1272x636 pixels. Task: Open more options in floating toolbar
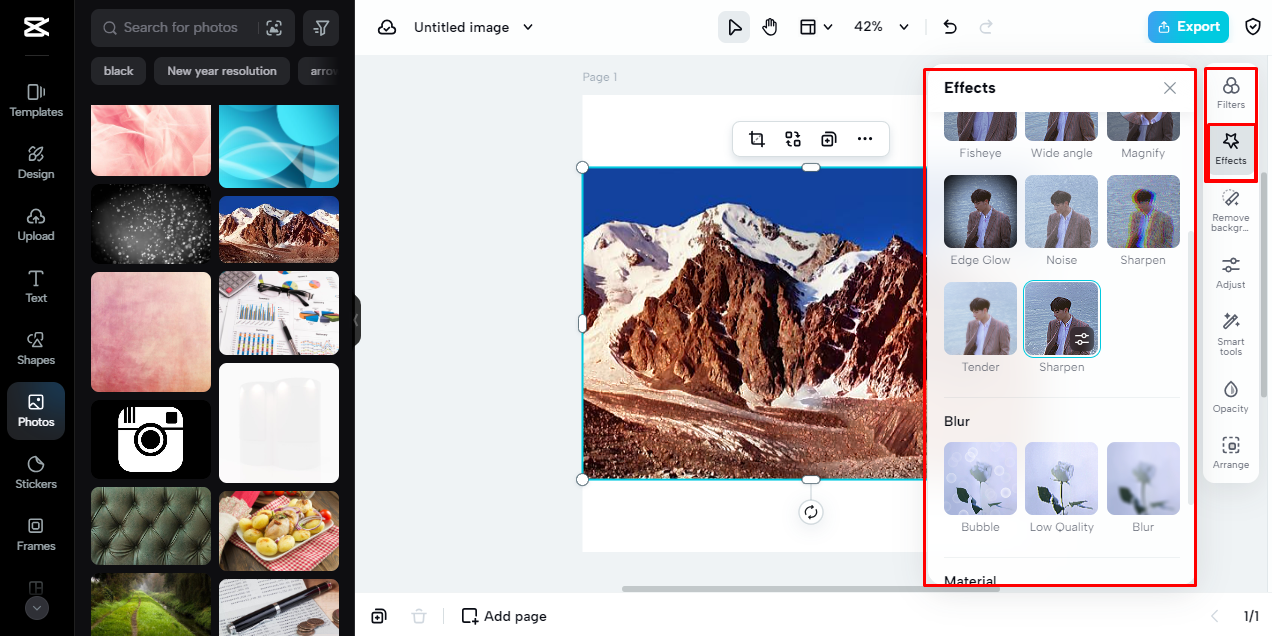pos(865,139)
